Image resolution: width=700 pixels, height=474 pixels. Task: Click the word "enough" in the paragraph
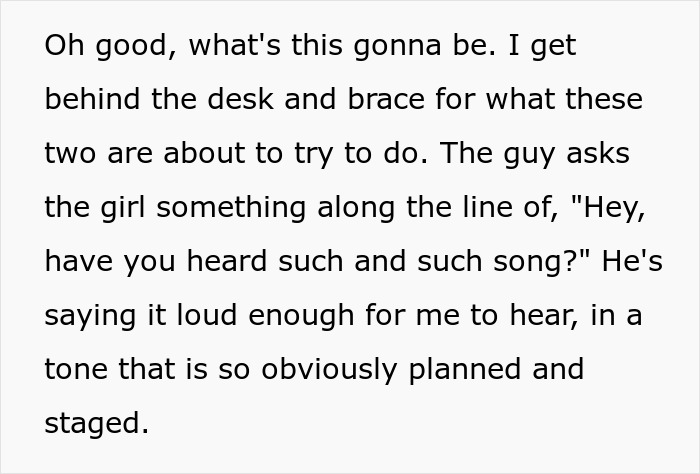click(x=301, y=317)
